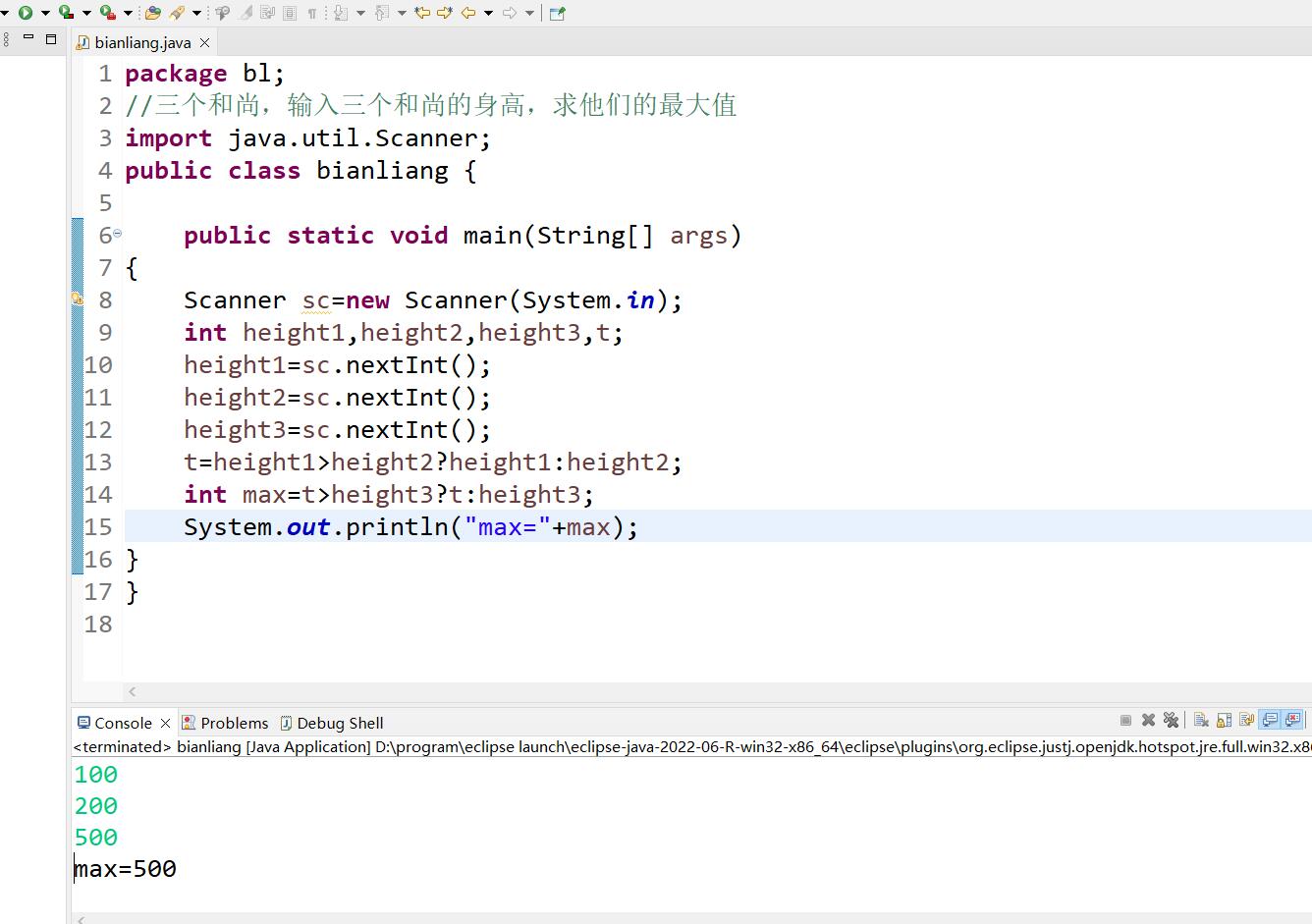Click the Toggle Mark Occurrences highlighter icon
Screen dimensions: 1312x924
point(246,13)
